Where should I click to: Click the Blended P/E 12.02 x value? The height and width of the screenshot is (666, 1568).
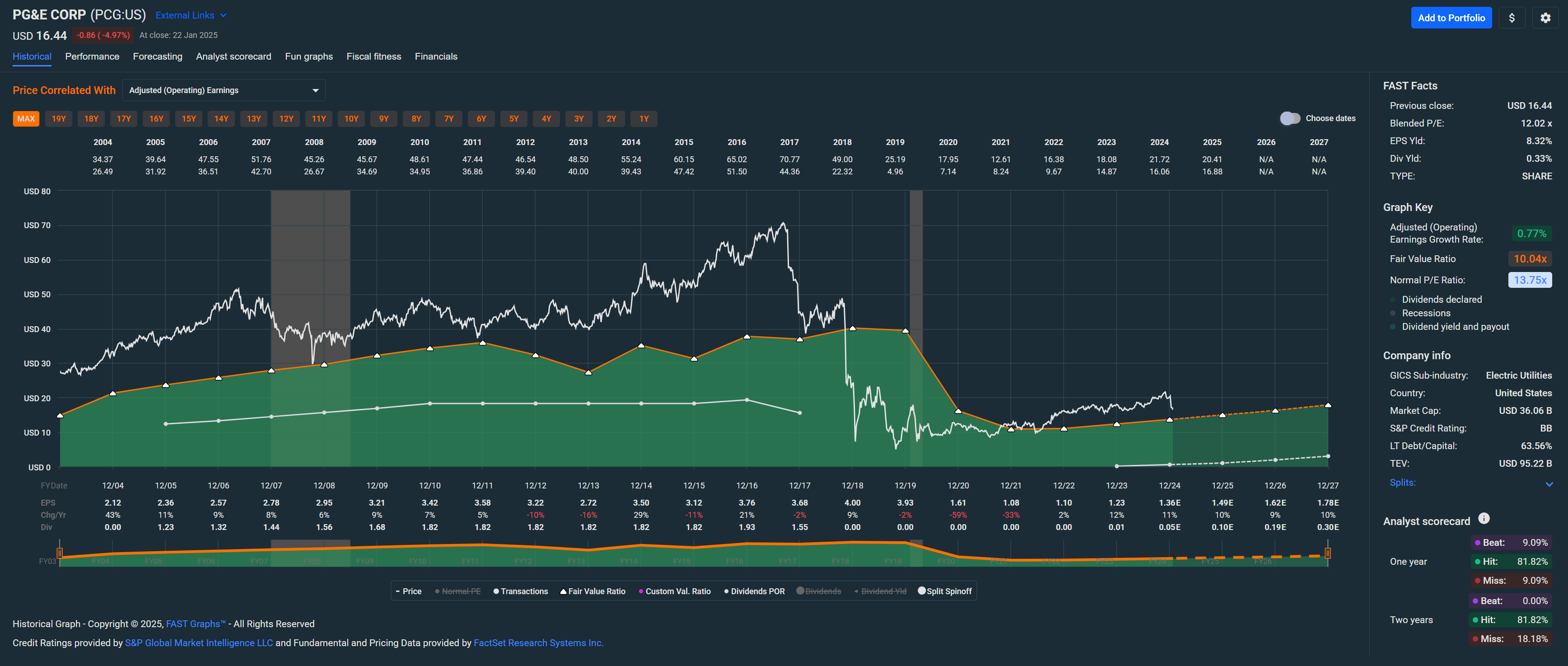coord(1536,123)
